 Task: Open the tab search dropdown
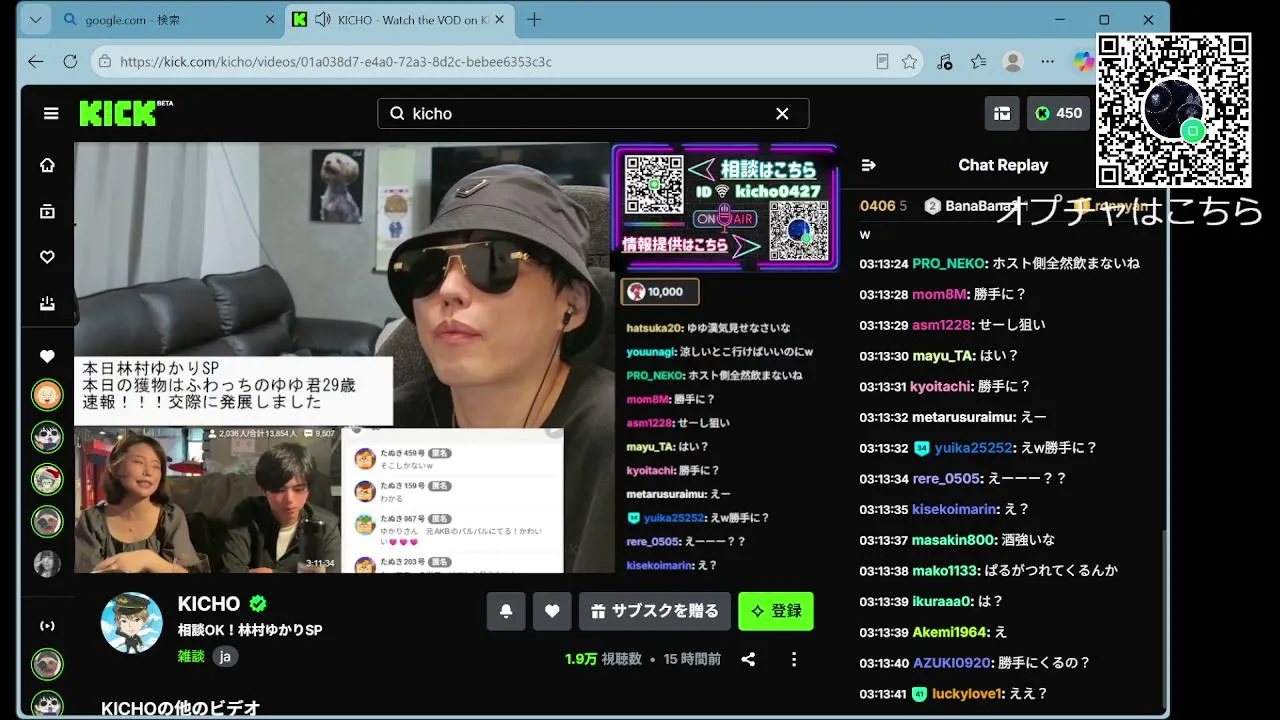tap(36, 20)
